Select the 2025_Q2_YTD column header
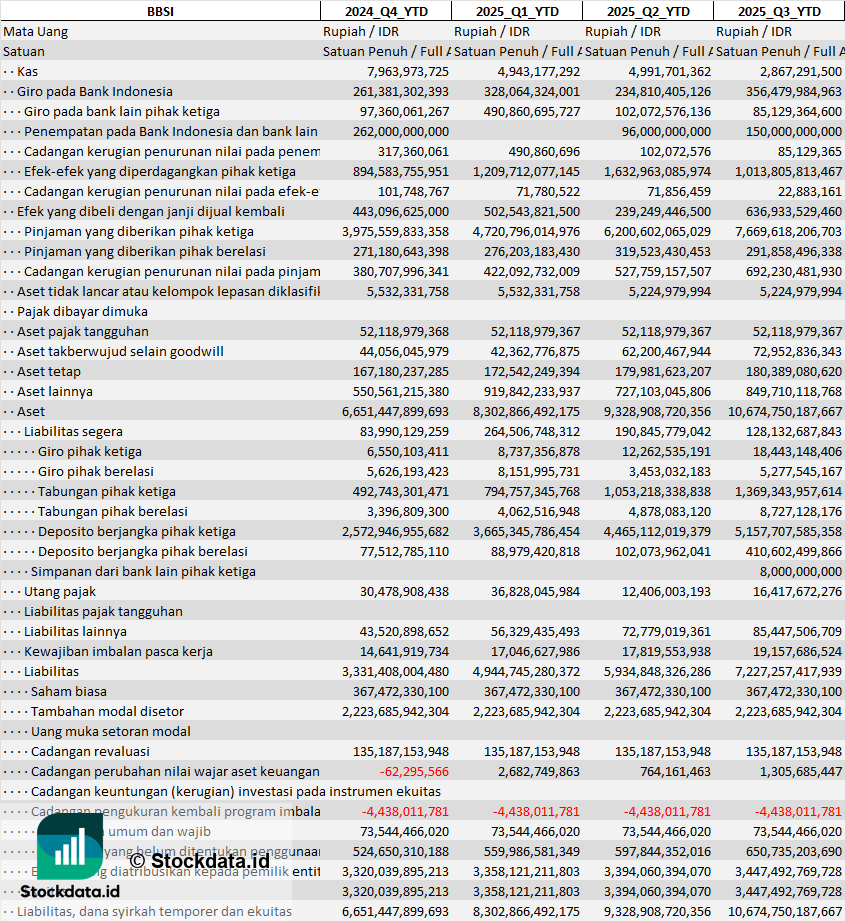This screenshot has height=921, width=845. [648, 11]
